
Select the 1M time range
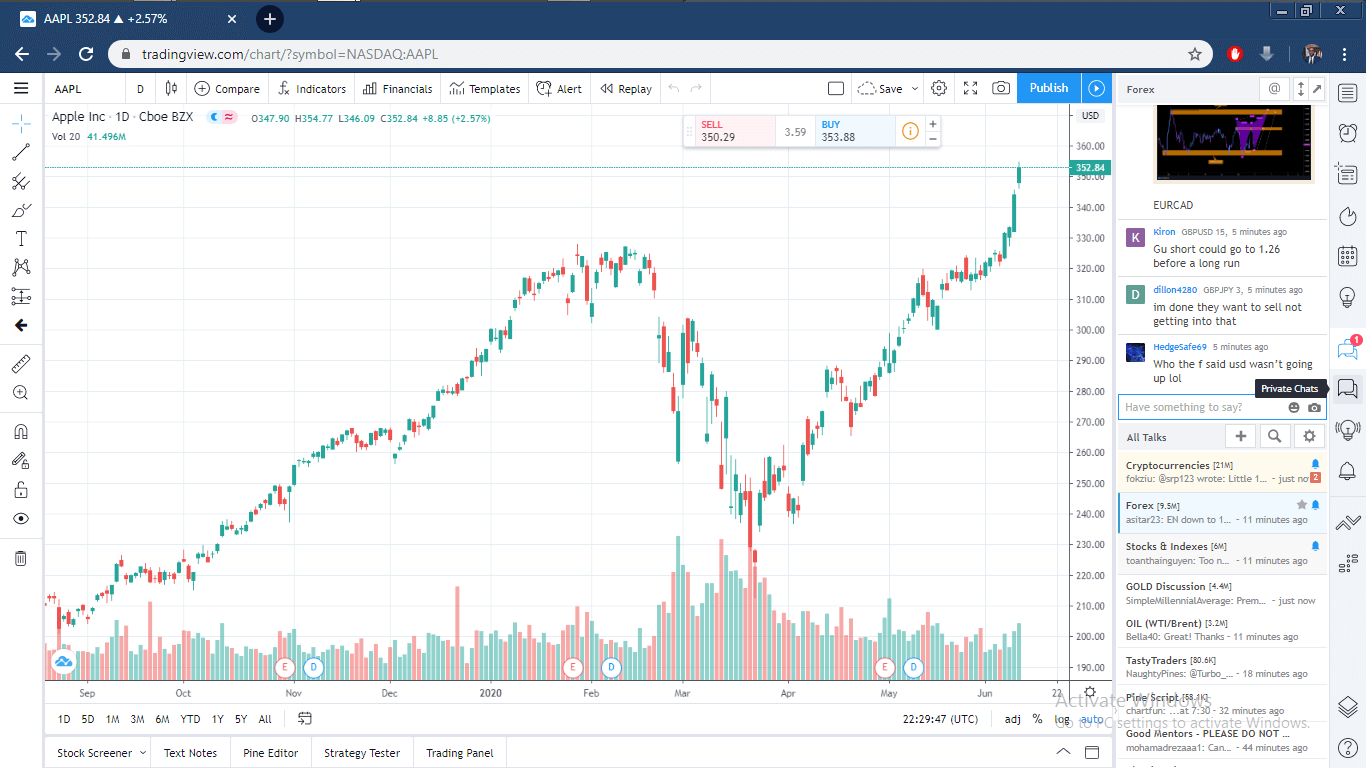(x=112, y=719)
